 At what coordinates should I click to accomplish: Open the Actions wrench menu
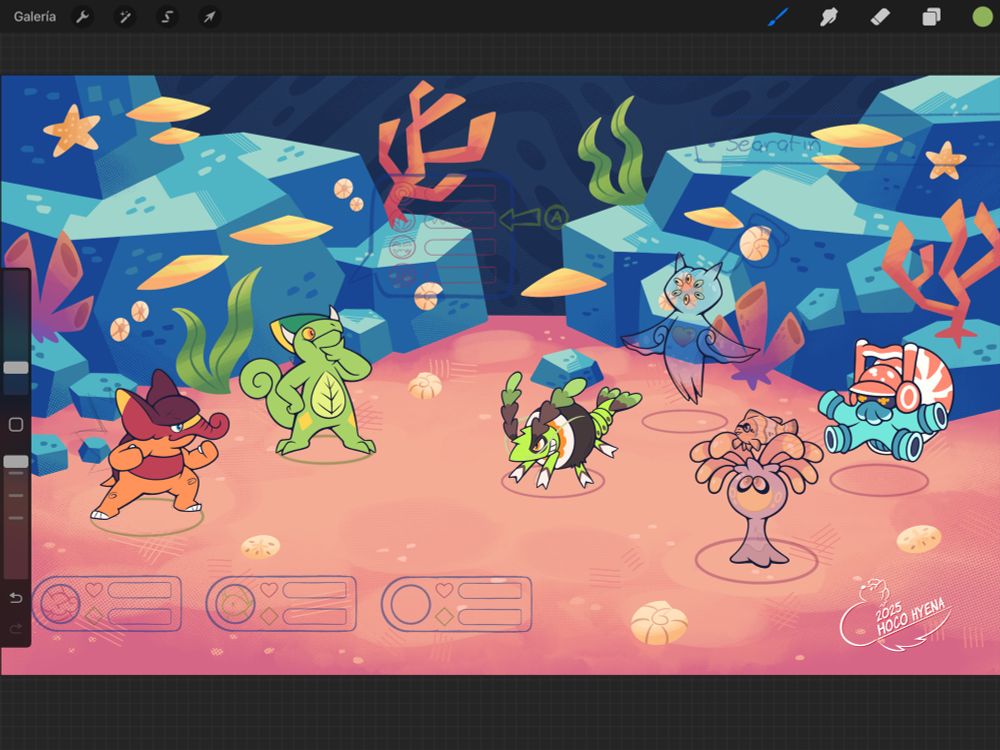point(82,17)
